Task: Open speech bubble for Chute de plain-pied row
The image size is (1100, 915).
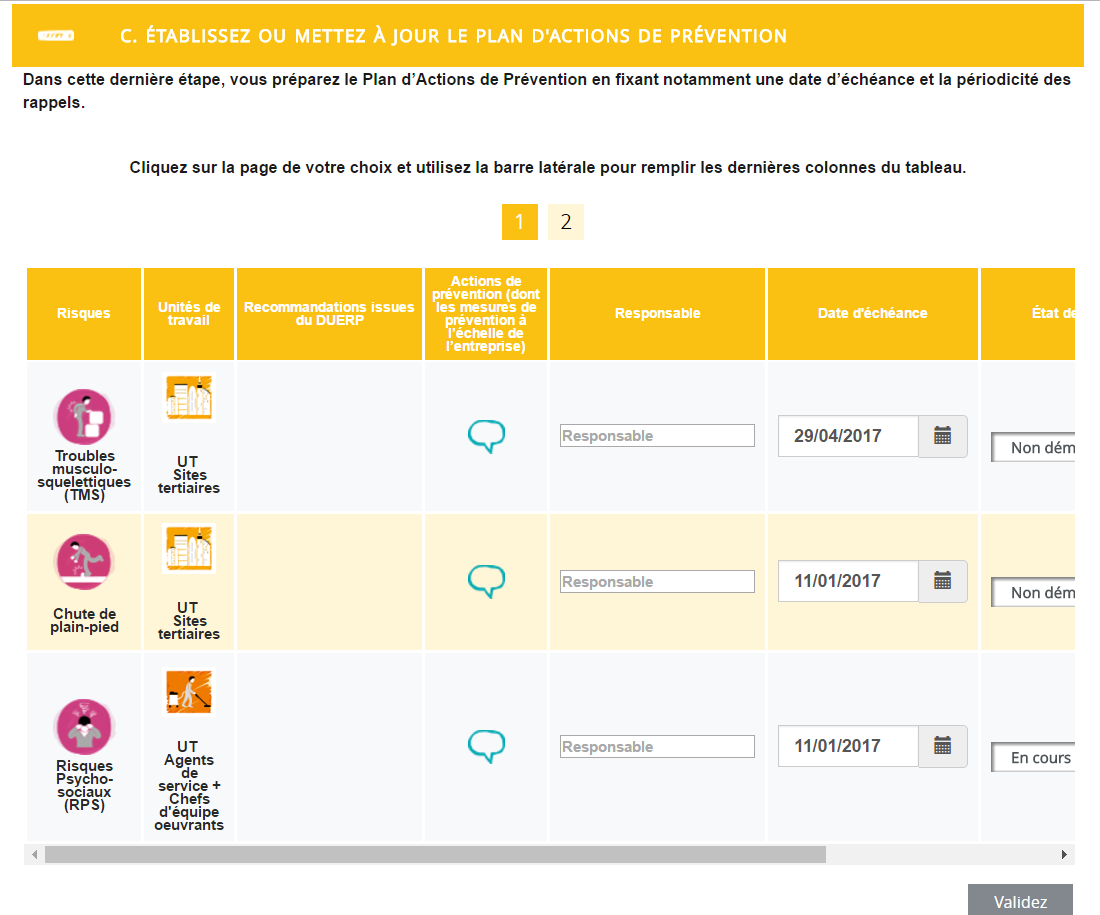Action: point(486,581)
